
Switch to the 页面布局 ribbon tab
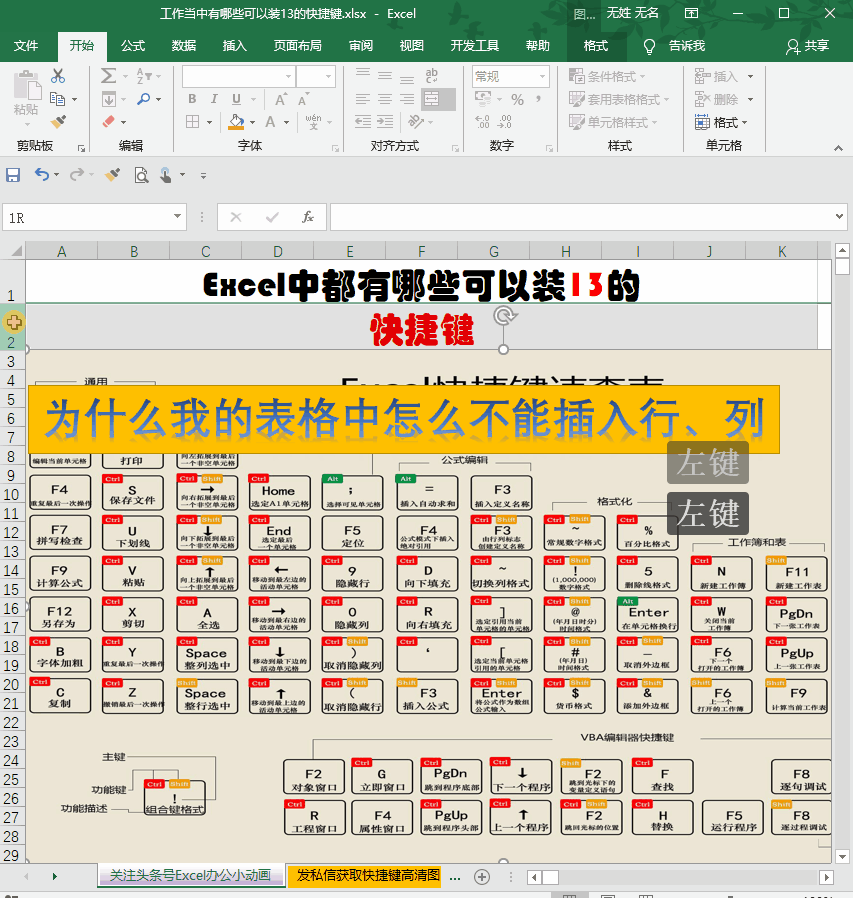[297, 46]
